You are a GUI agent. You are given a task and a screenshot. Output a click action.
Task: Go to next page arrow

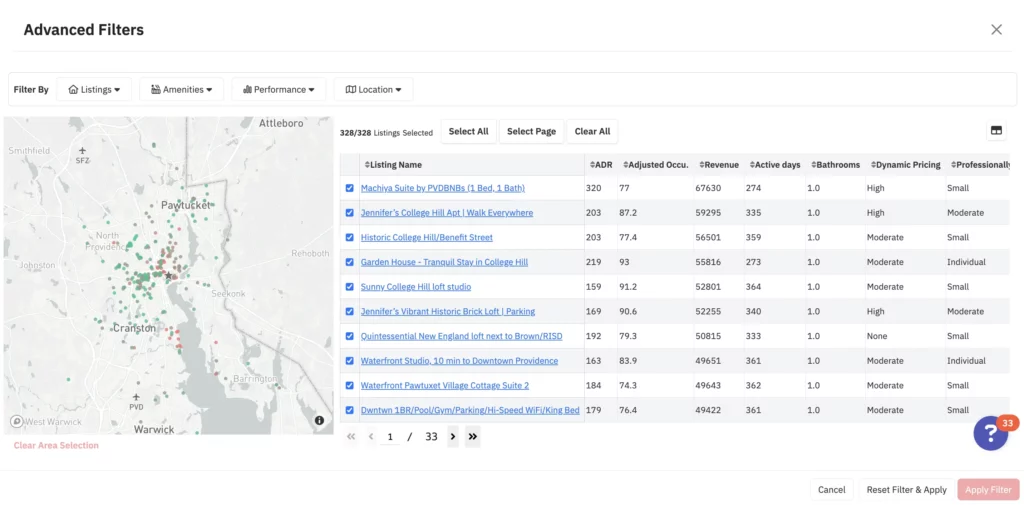coord(453,437)
